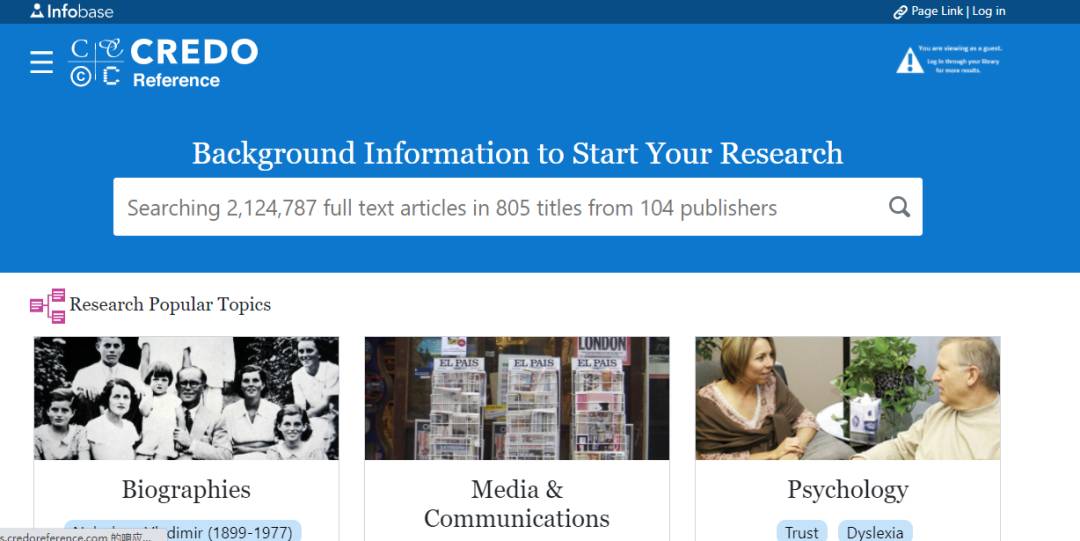Select the Dyslexia topic tag
This screenshot has height=541, width=1080.
pos(875,532)
